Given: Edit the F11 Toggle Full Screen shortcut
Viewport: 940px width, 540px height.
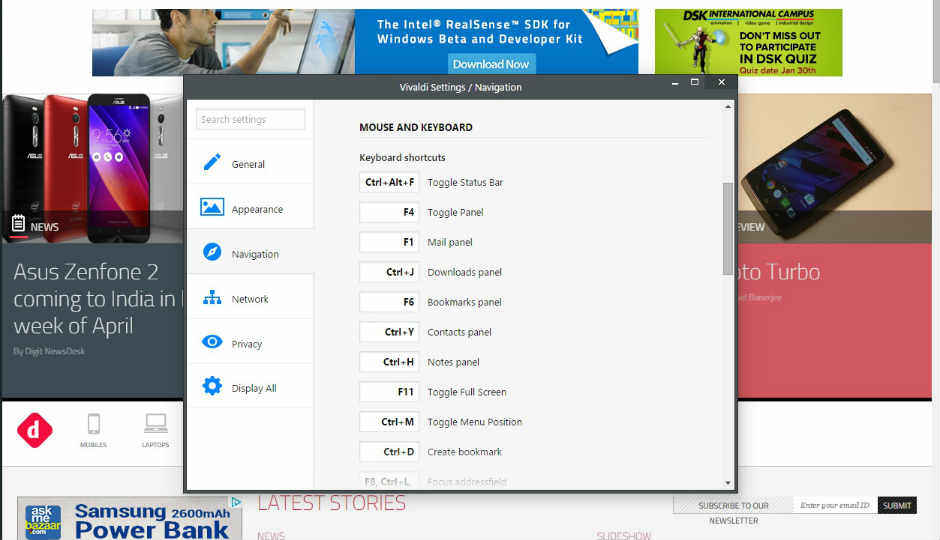Looking at the screenshot, I should (389, 392).
